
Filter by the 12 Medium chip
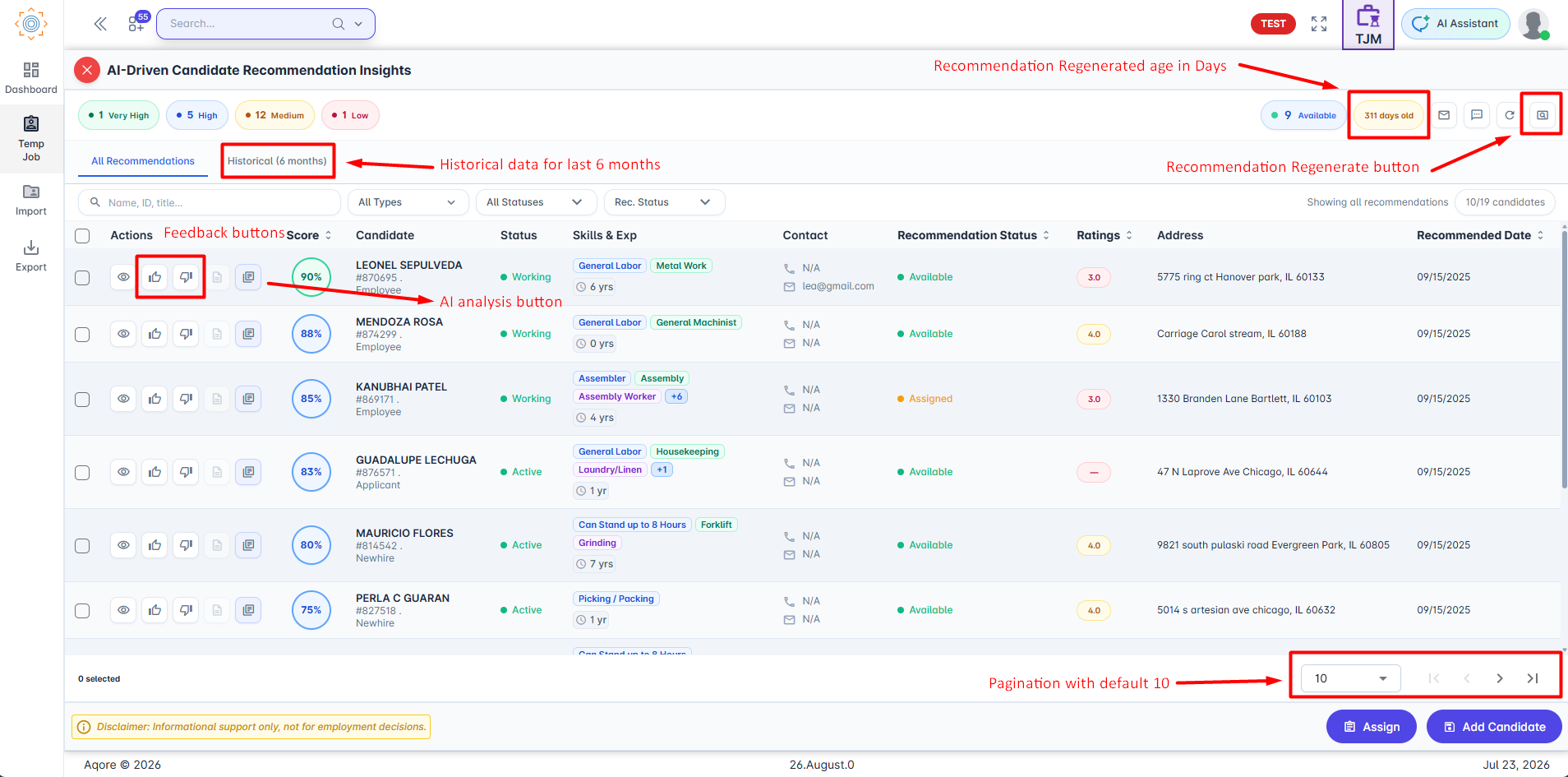click(x=275, y=115)
